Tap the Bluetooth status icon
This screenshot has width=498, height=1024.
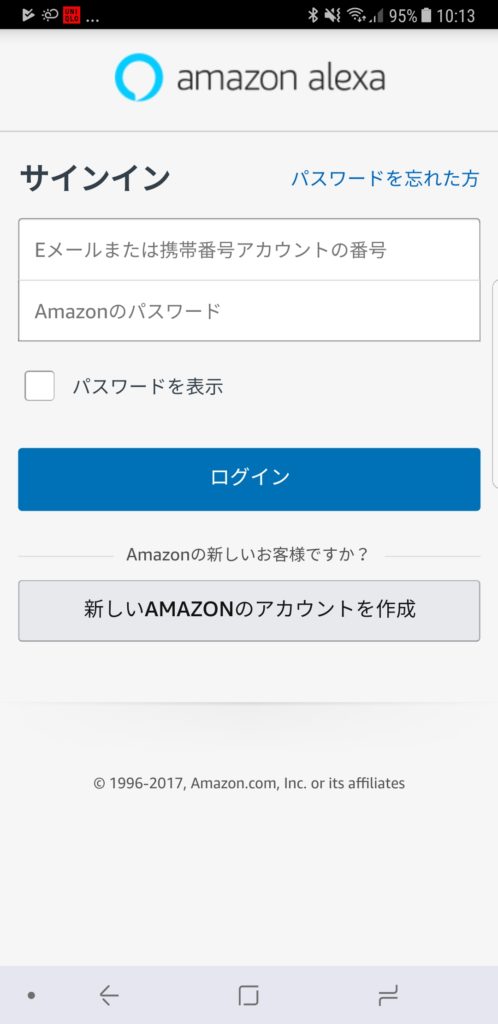coord(313,15)
